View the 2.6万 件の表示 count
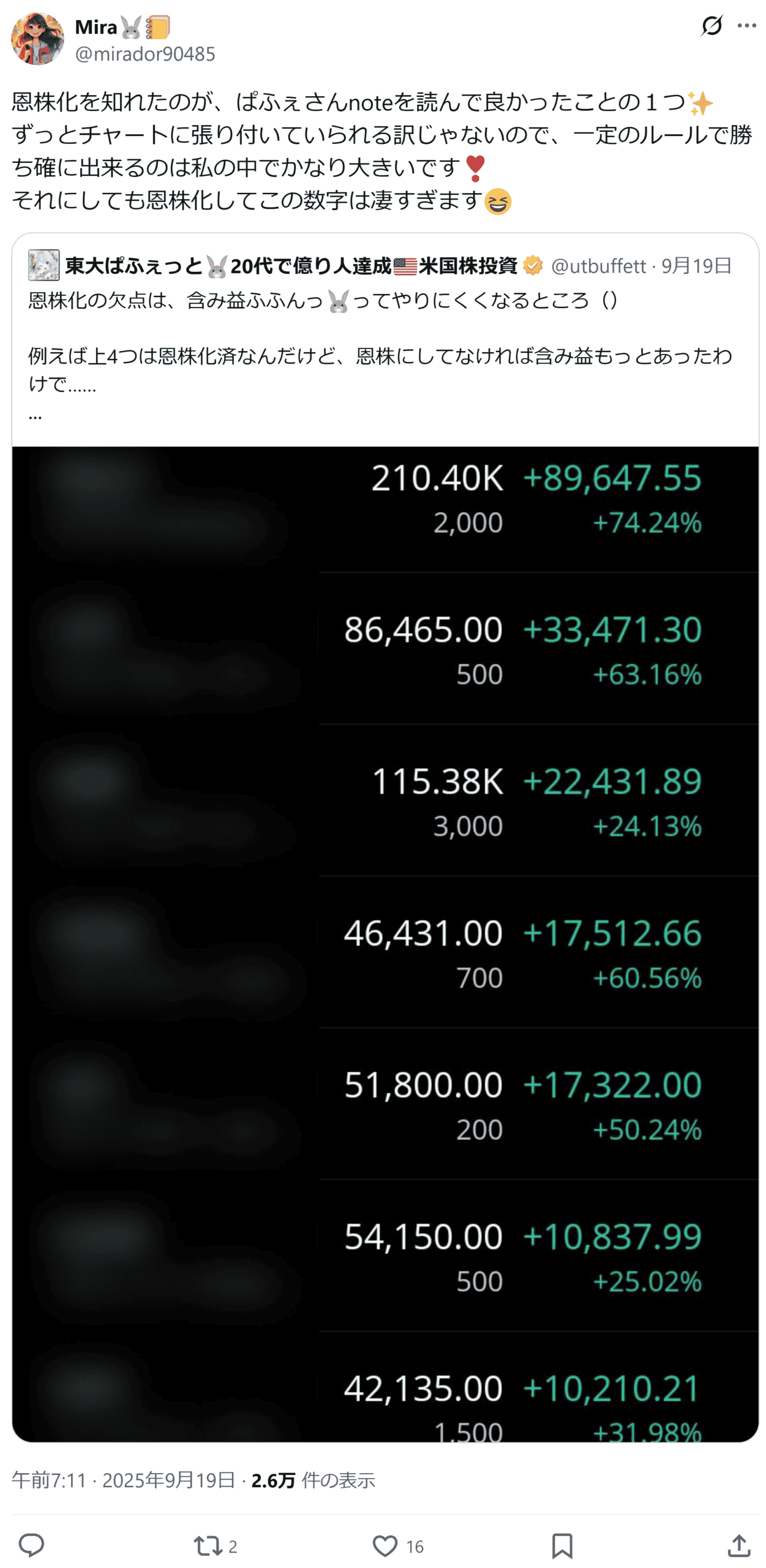Image resolution: width=766 pixels, height=1568 pixels. point(313,1480)
